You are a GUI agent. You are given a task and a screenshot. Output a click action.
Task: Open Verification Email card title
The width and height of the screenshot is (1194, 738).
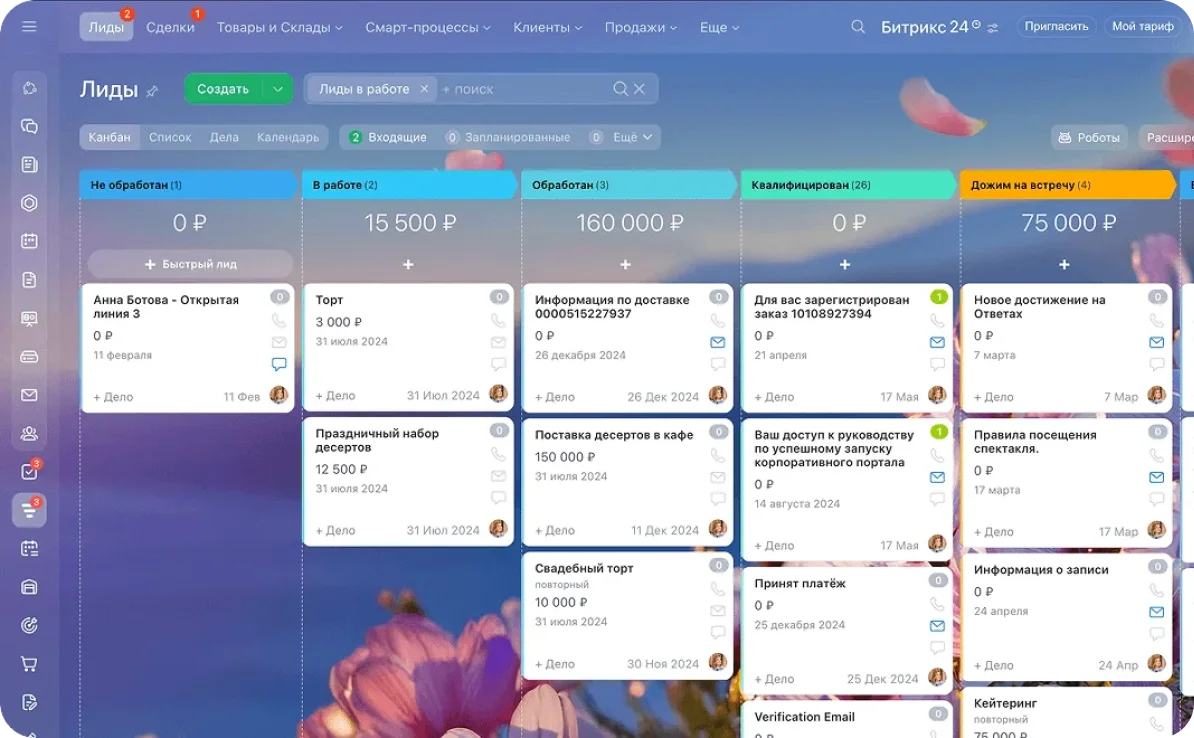(804, 717)
